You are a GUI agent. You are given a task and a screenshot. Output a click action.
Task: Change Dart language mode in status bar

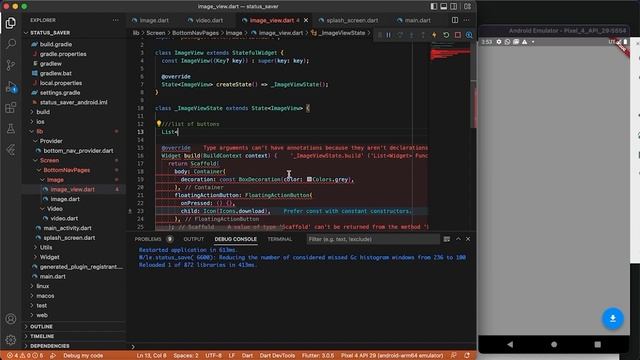(247, 356)
